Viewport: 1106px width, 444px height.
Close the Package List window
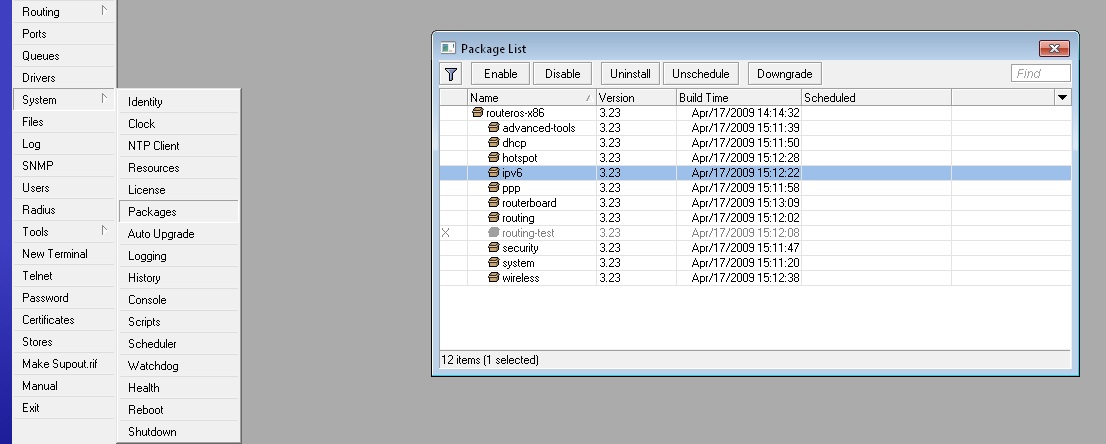1055,49
